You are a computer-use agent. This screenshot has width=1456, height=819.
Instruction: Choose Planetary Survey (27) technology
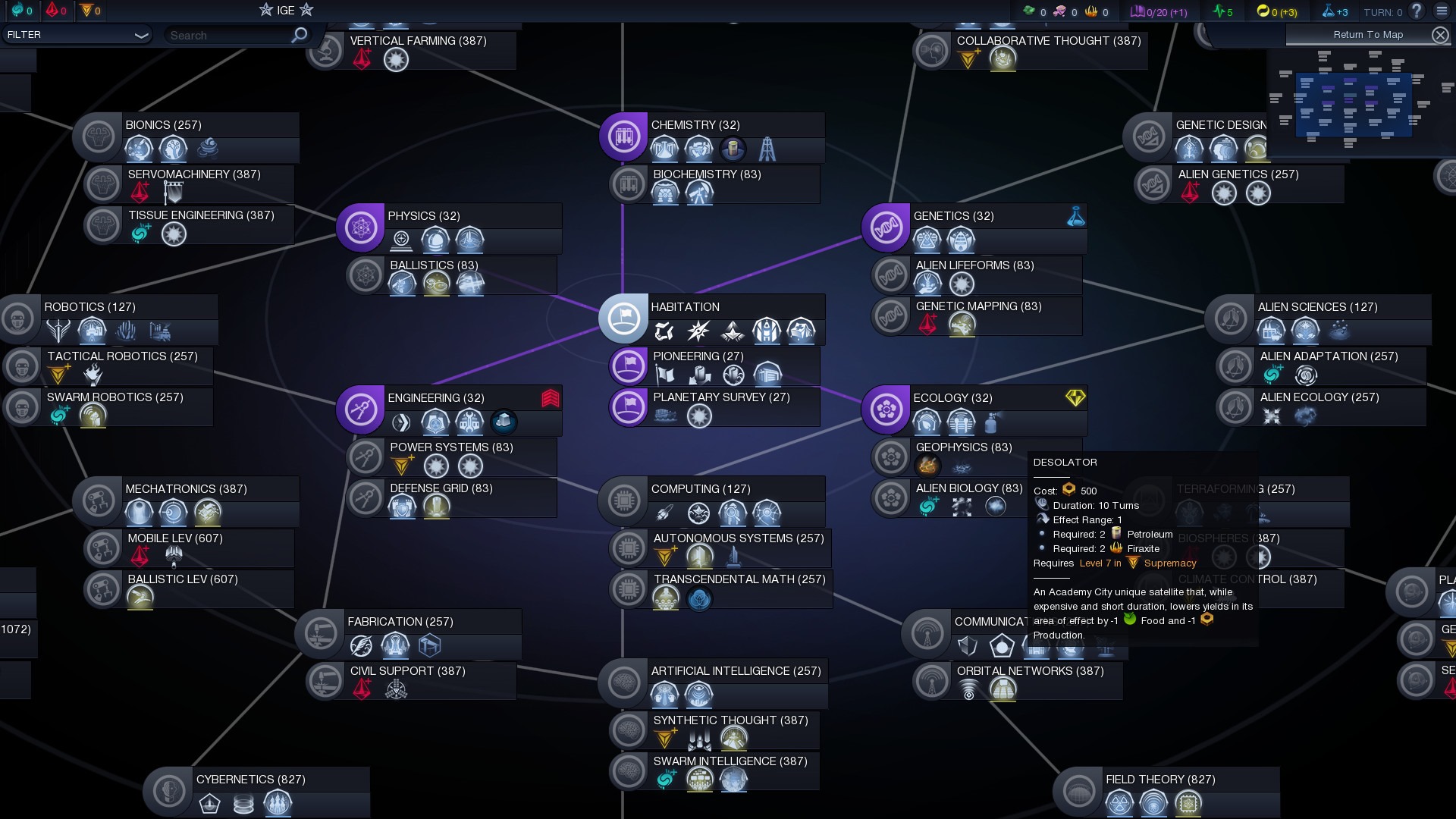720,397
